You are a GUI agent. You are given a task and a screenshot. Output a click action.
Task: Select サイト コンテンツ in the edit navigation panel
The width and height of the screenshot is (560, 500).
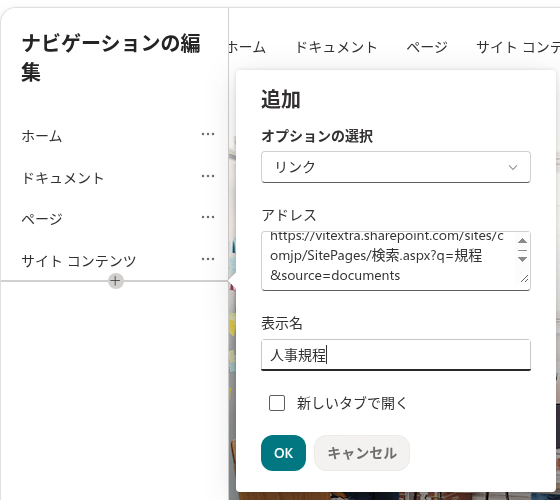point(79,261)
